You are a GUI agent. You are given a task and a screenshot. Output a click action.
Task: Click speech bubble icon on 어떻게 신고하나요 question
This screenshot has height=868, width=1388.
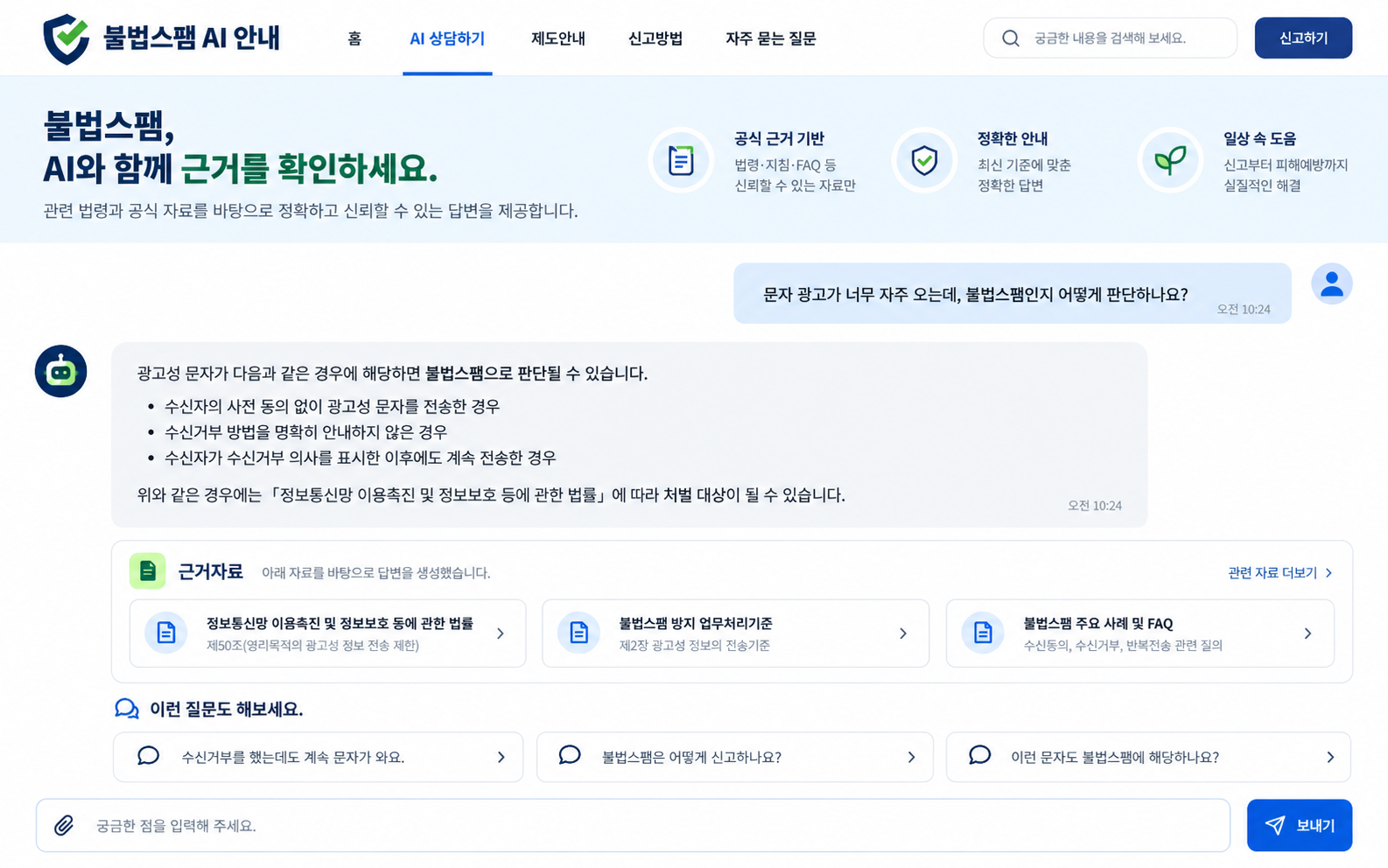coord(570,755)
